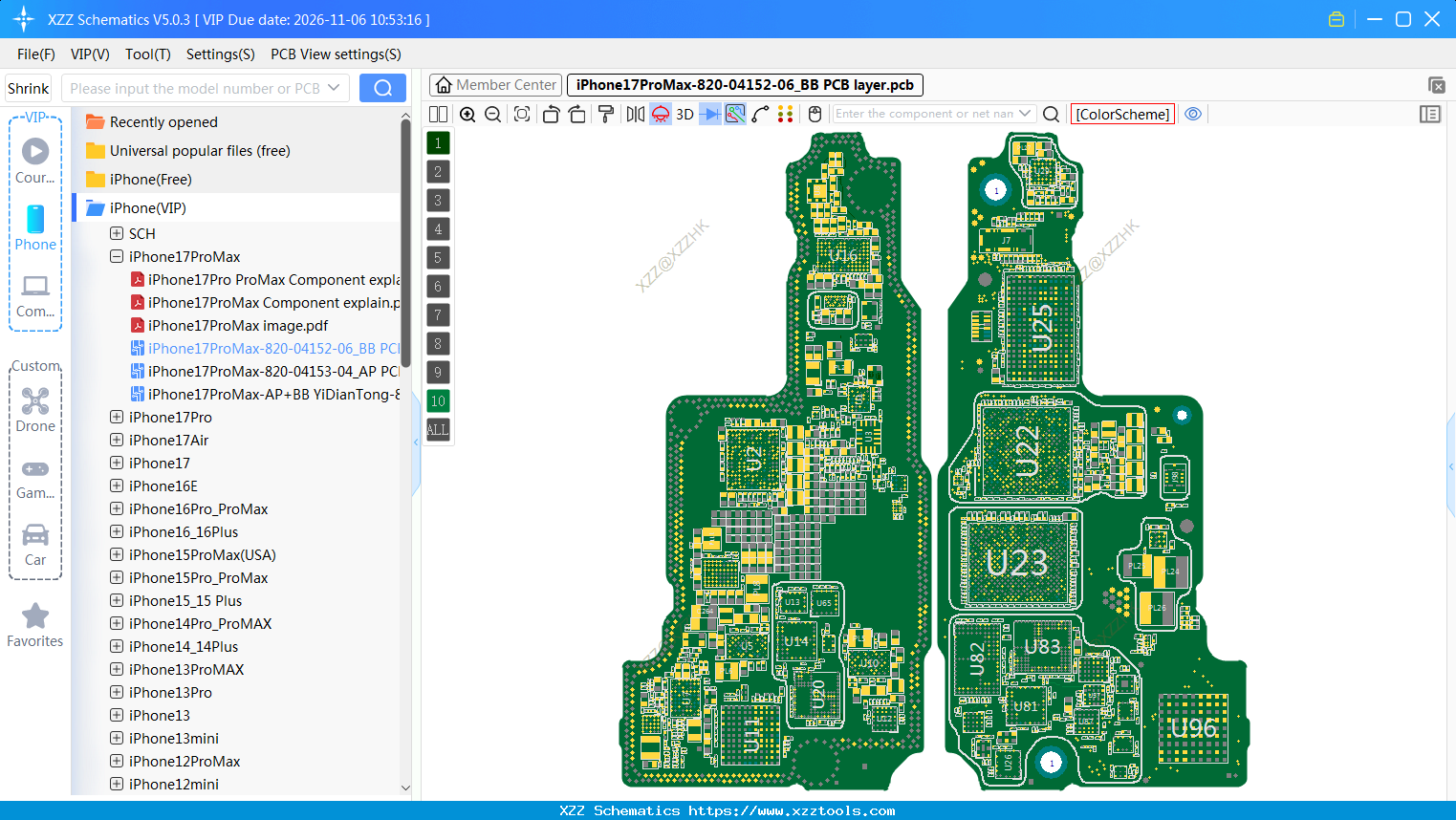Toggle the dual-pane split view icon

438,114
